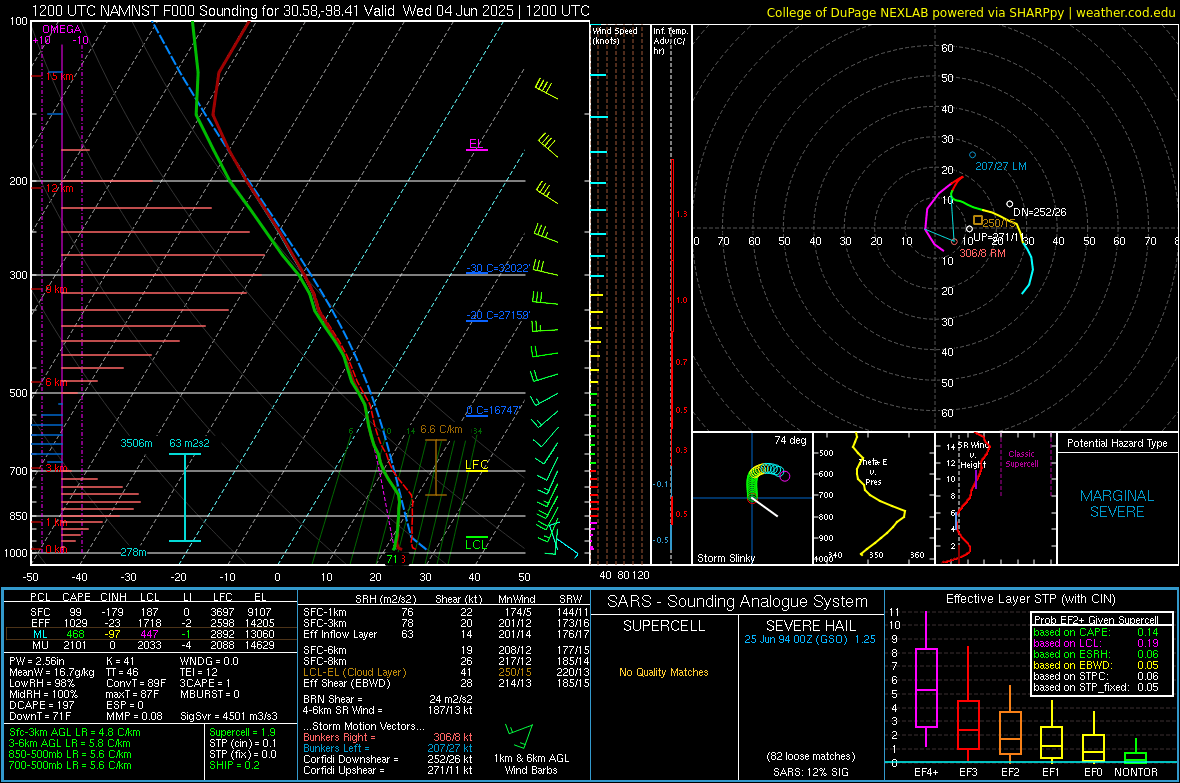
Task: Click the Supercell = 1.9 composite value
Action: coord(242,732)
